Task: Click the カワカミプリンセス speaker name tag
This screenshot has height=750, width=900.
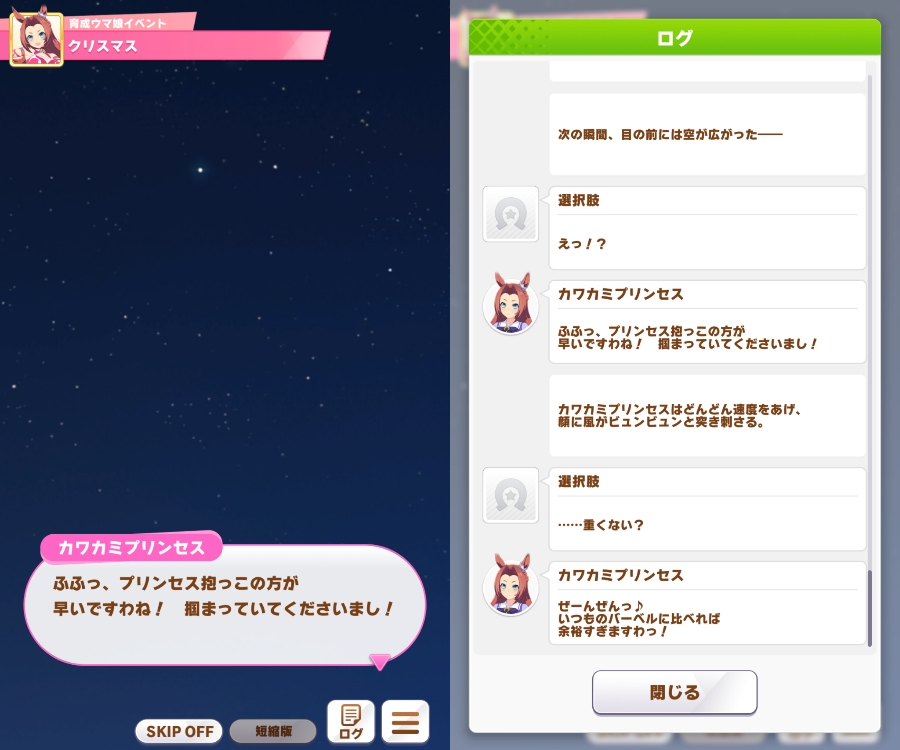Action: tap(131, 547)
